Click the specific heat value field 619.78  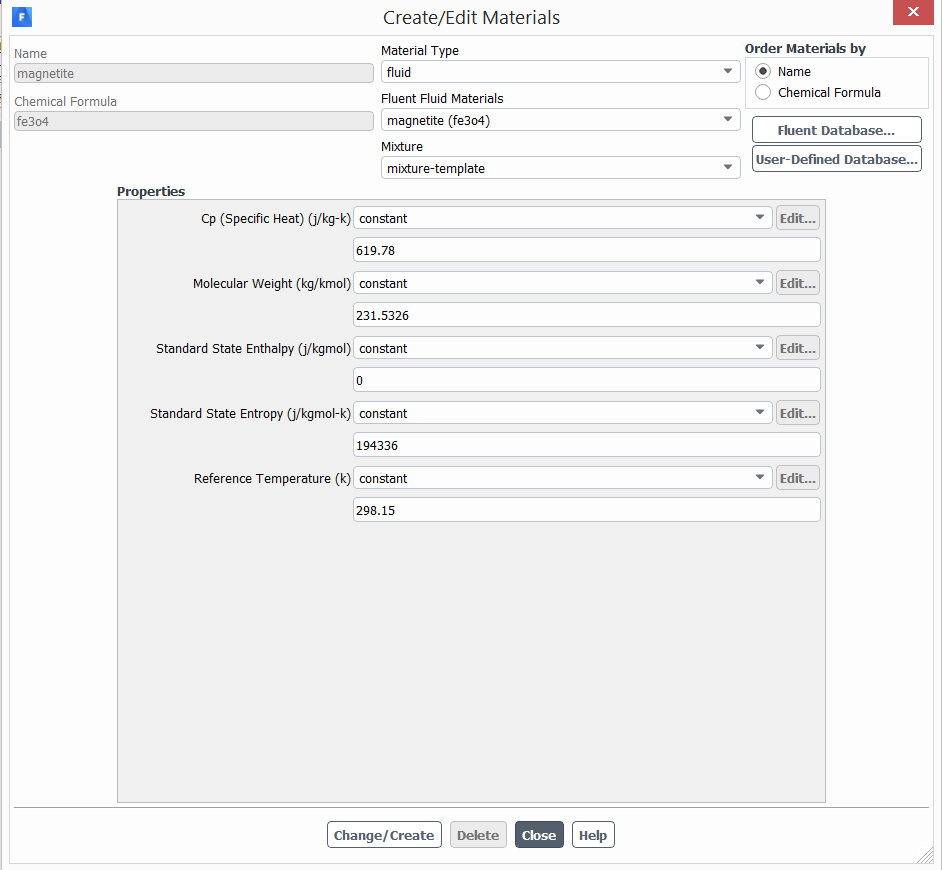pos(586,250)
